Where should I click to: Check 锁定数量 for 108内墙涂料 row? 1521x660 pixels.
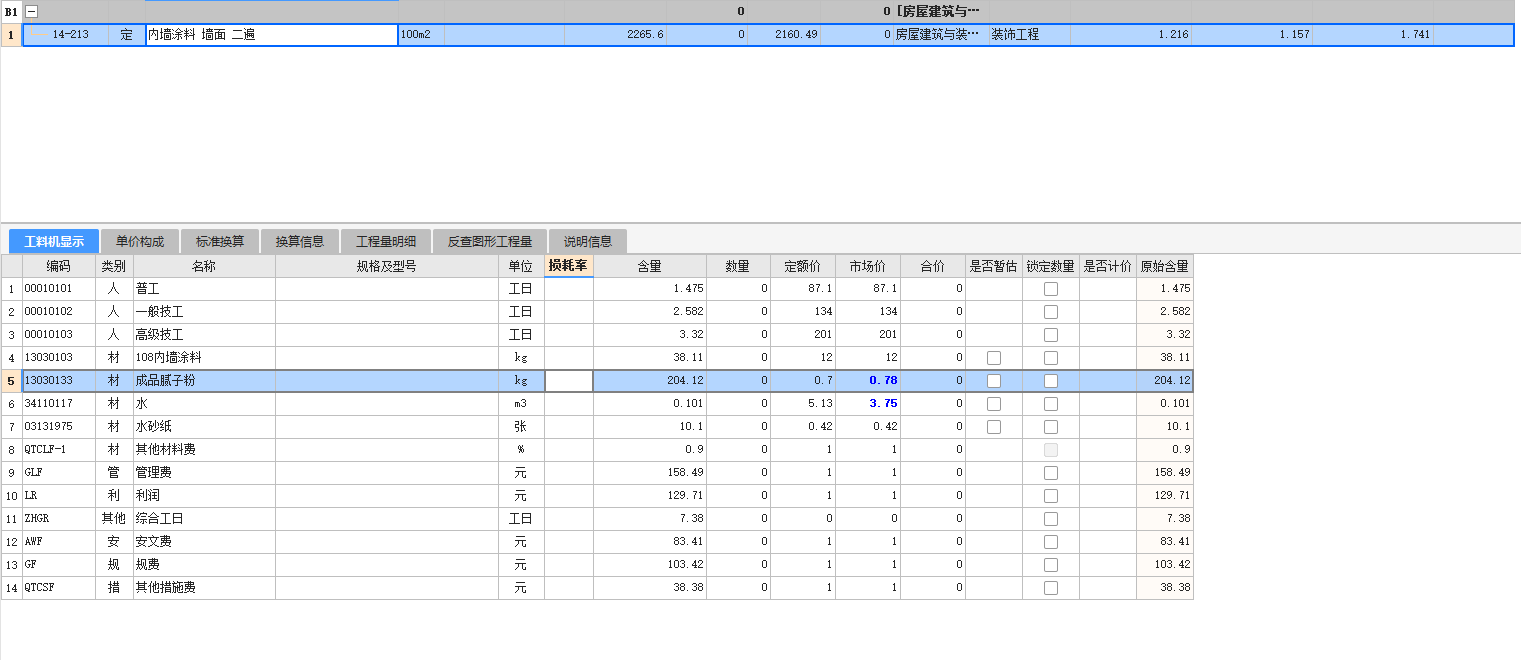pos(1051,358)
